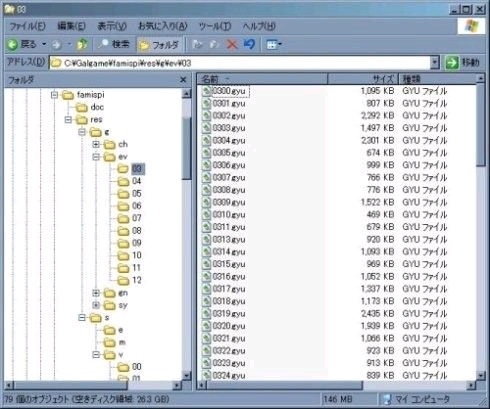490x409 pixels.
Task: Close the Folders pane with X
Action: [x=183, y=80]
